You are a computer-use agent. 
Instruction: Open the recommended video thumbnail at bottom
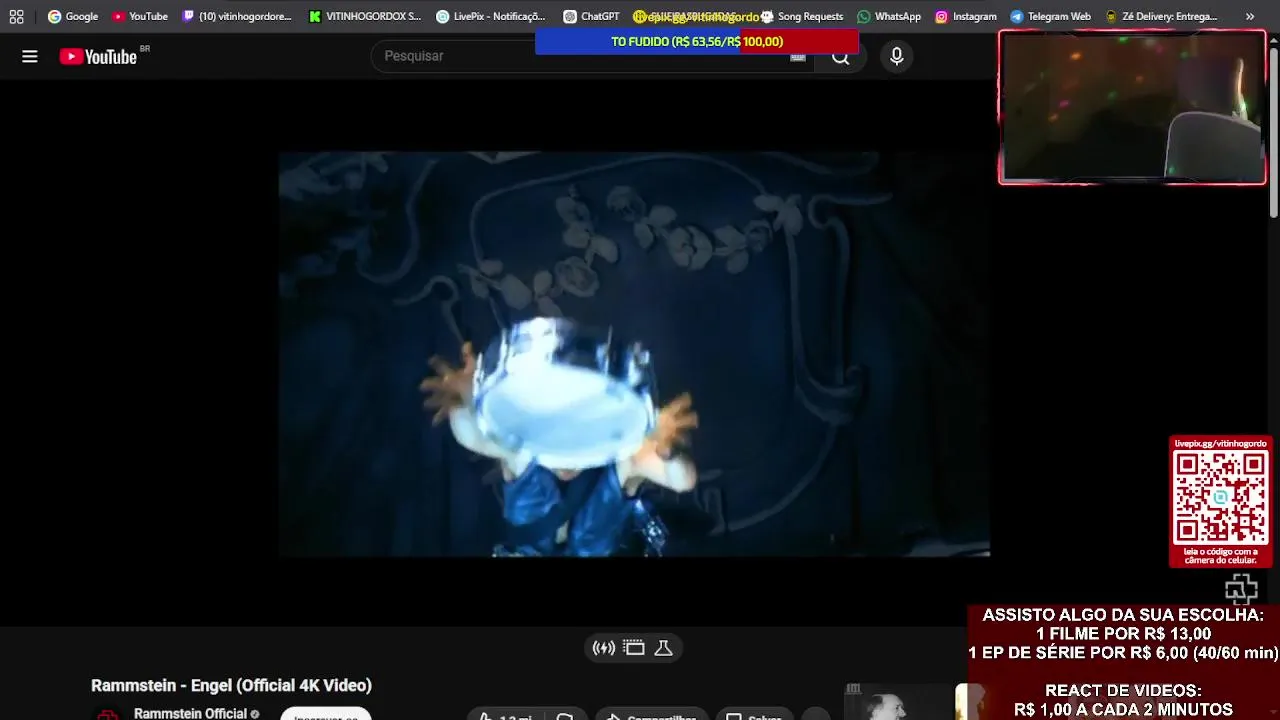pyautogui.click(x=900, y=702)
